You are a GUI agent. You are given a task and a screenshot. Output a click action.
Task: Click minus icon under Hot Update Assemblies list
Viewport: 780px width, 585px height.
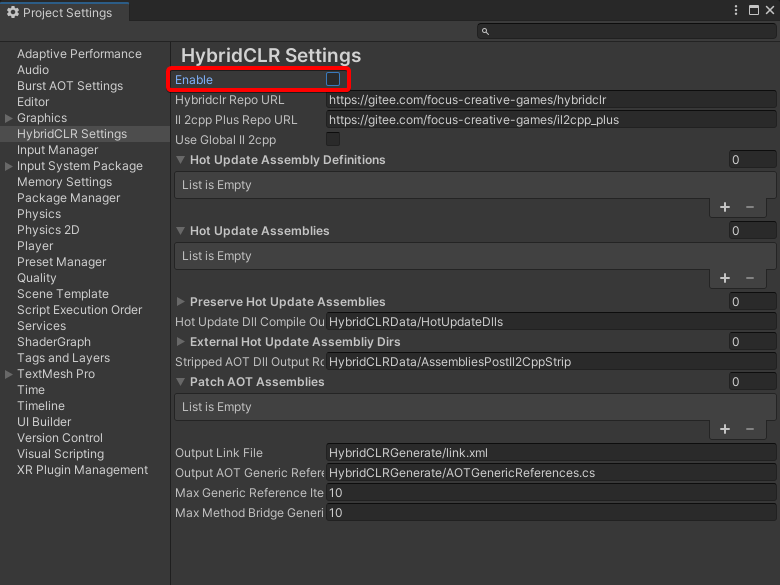coord(750,278)
